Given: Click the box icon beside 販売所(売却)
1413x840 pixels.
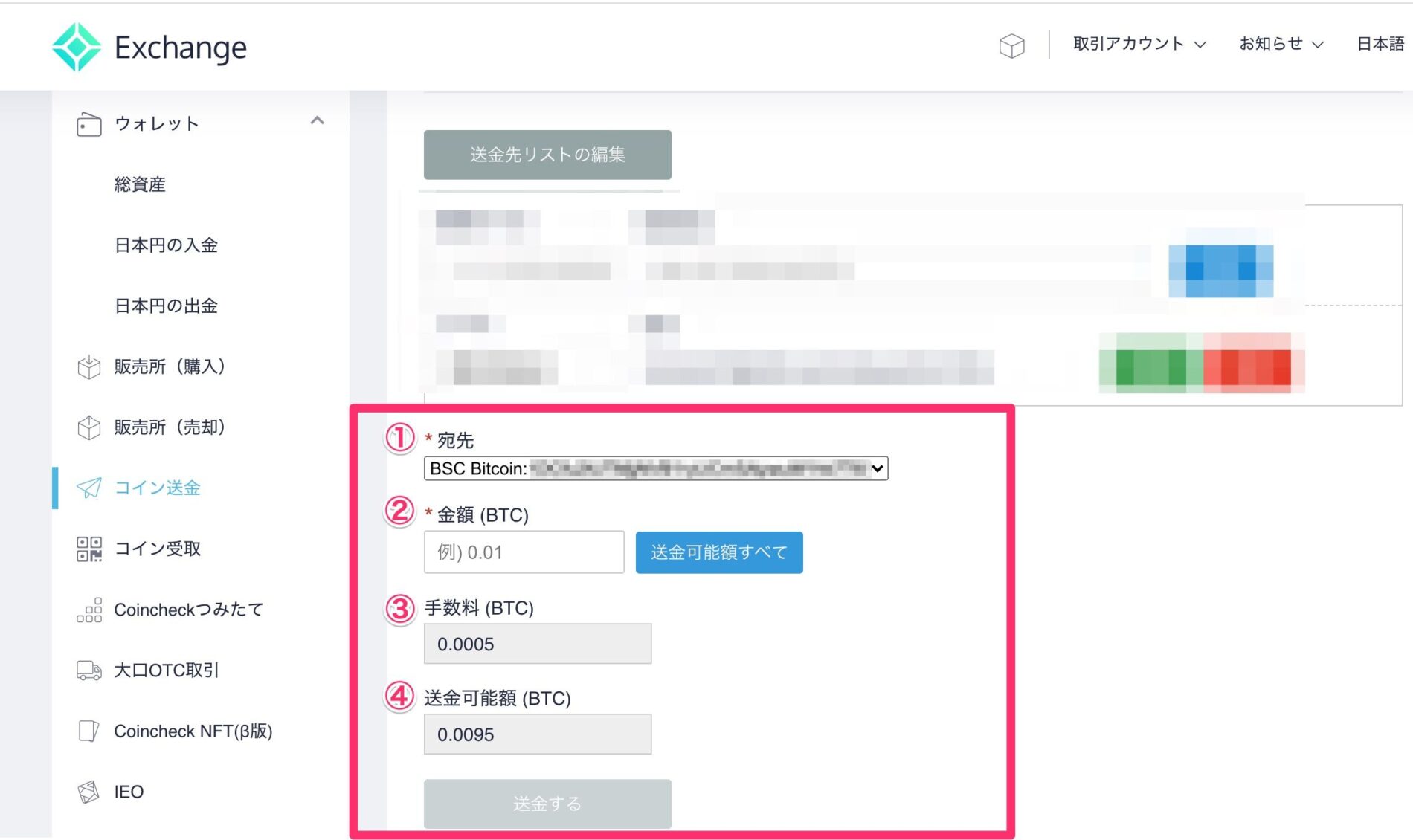Looking at the screenshot, I should pos(88,427).
